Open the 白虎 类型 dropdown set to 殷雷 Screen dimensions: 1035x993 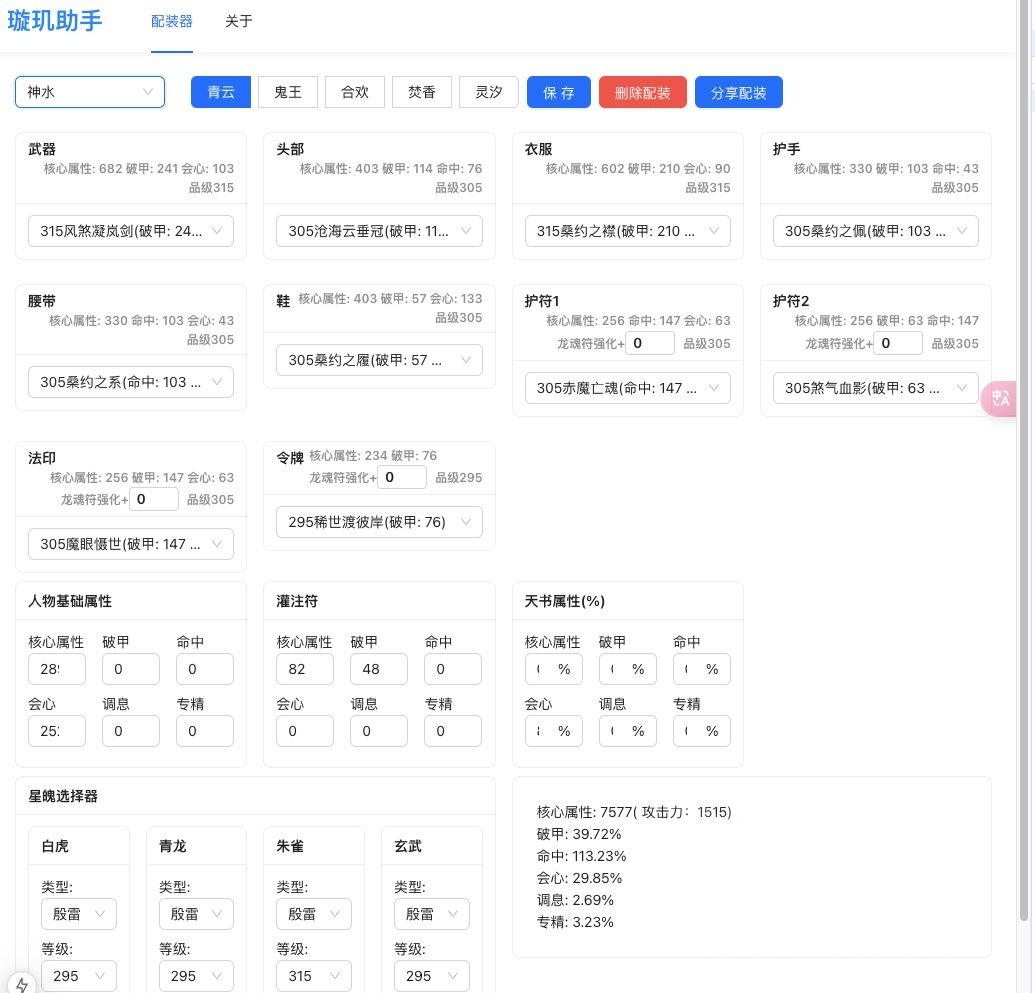coord(79,913)
